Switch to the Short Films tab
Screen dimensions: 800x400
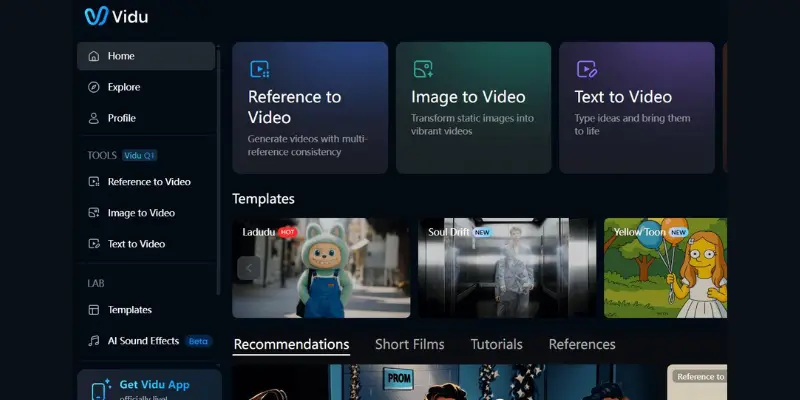[410, 344]
